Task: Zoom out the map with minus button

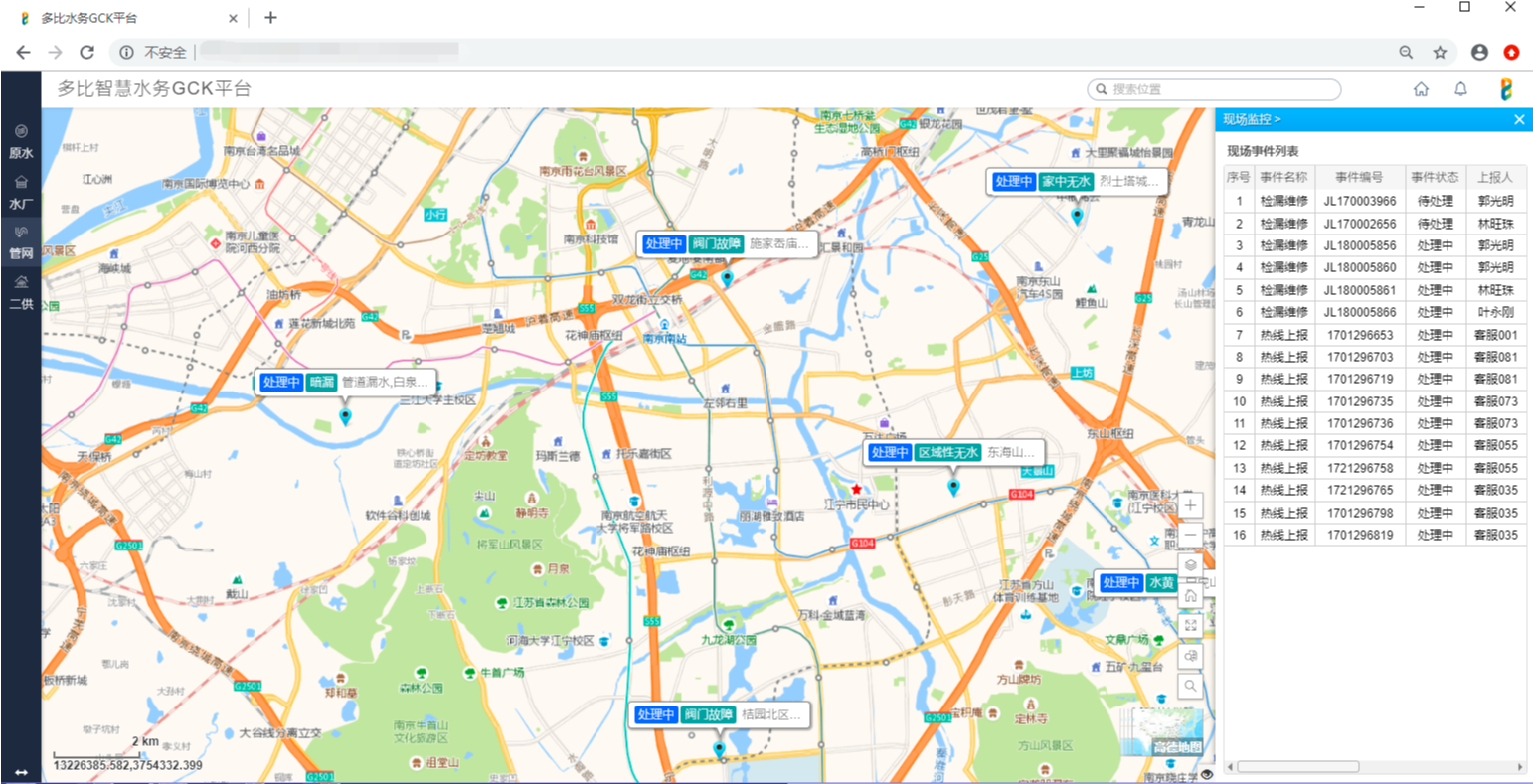Action: (1191, 535)
